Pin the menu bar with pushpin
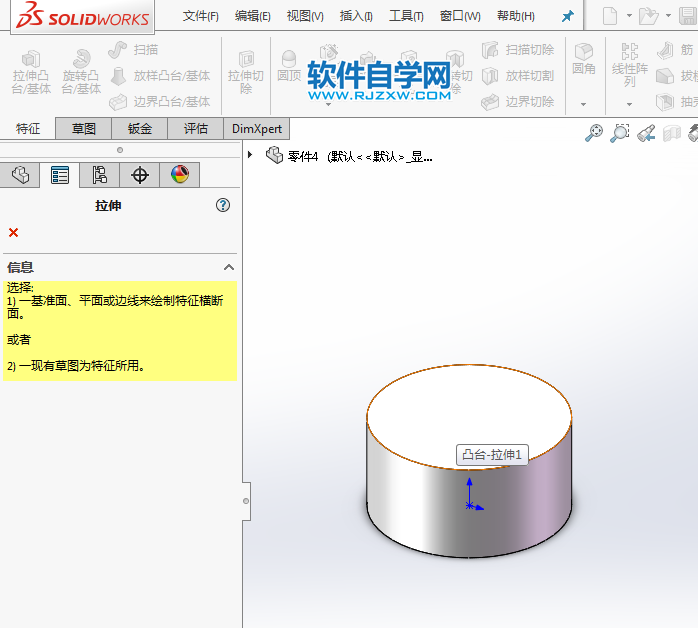 coord(567,16)
